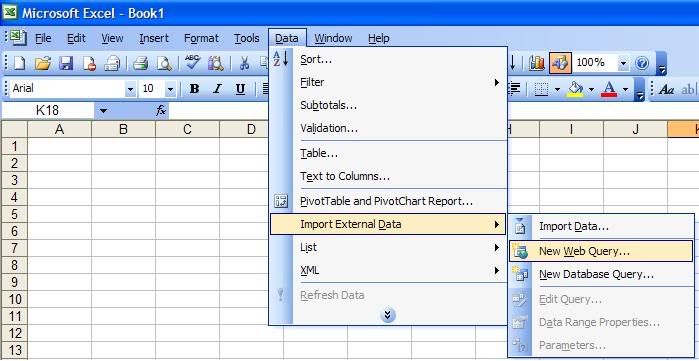Open the Borders dropdown arrow
Viewport: 699px width, 361px height.
pyautogui.click(x=557, y=89)
